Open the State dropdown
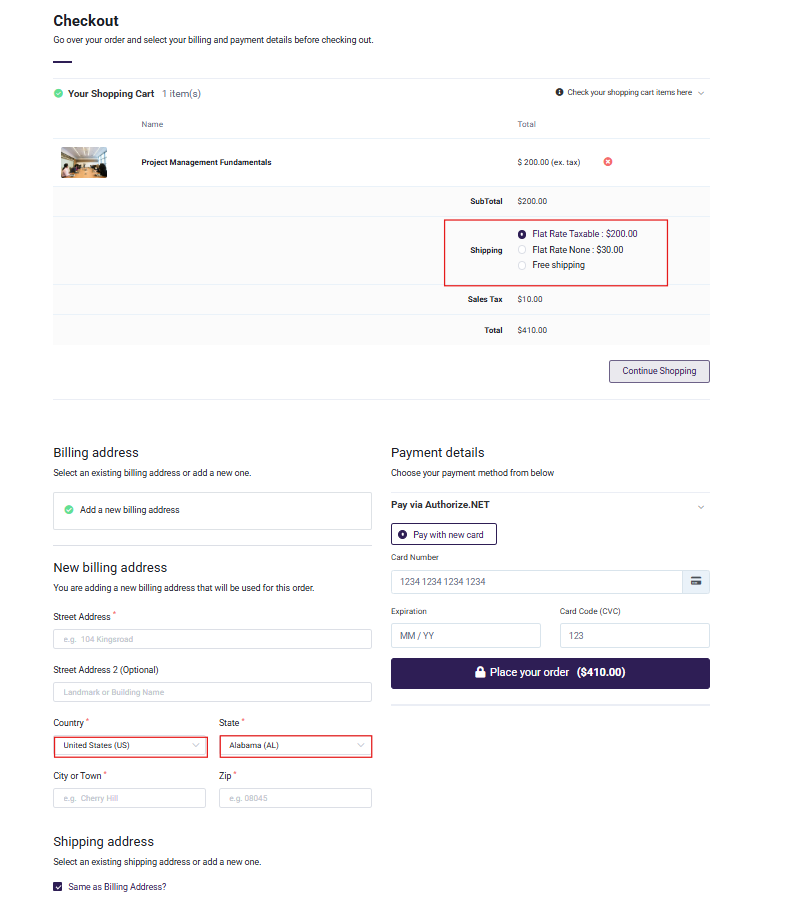Screen dimensions: 812x902 [x=296, y=746]
